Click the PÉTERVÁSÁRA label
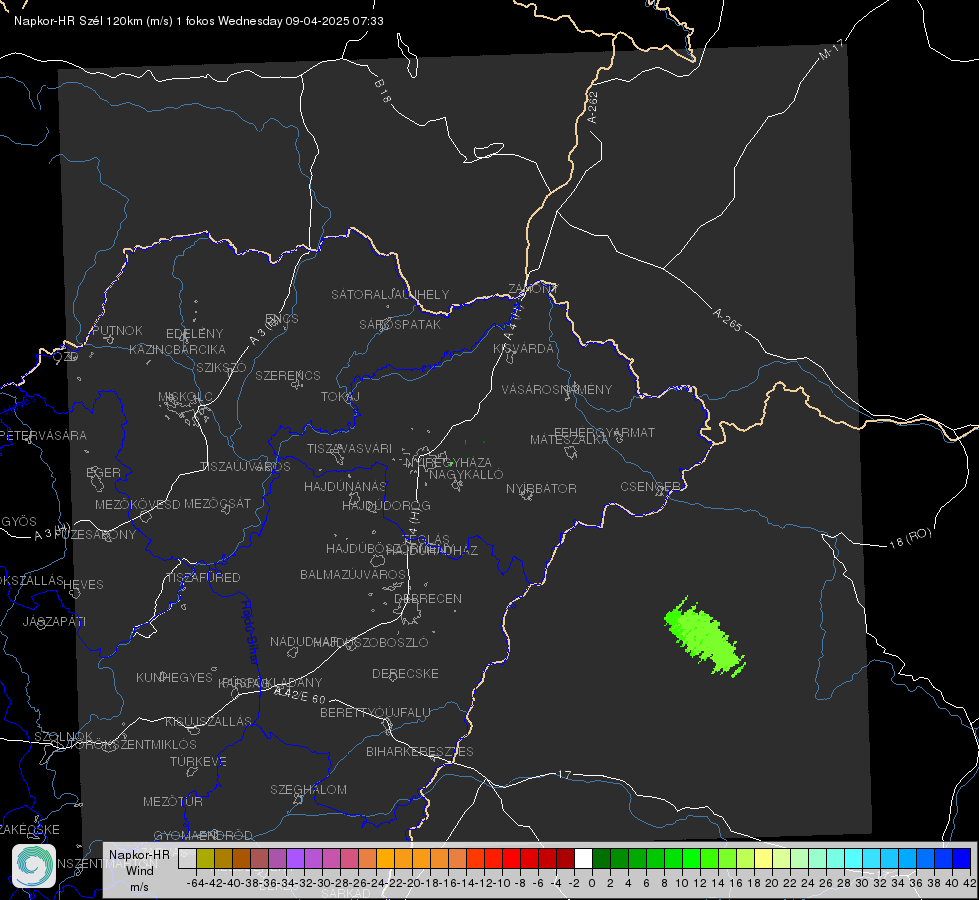The height and width of the screenshot is (900, 979). 43,435
